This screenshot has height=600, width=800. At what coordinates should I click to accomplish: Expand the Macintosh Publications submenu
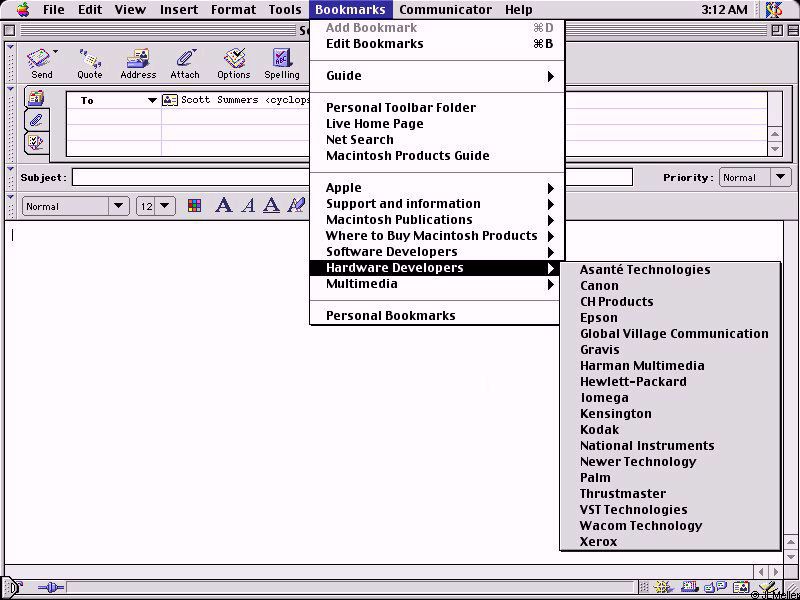pos(437,220)
